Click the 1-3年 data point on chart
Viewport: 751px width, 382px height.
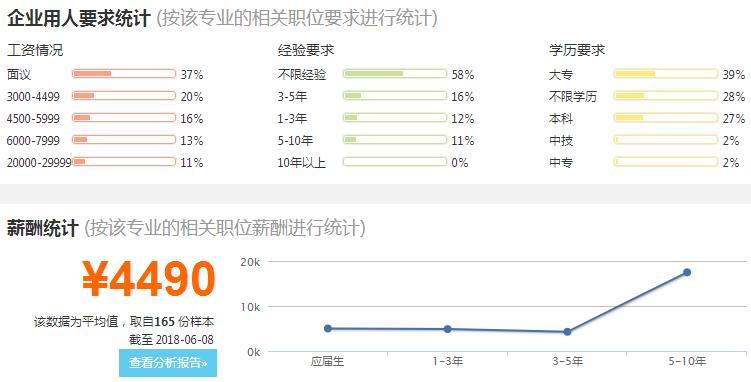[447, 329]
